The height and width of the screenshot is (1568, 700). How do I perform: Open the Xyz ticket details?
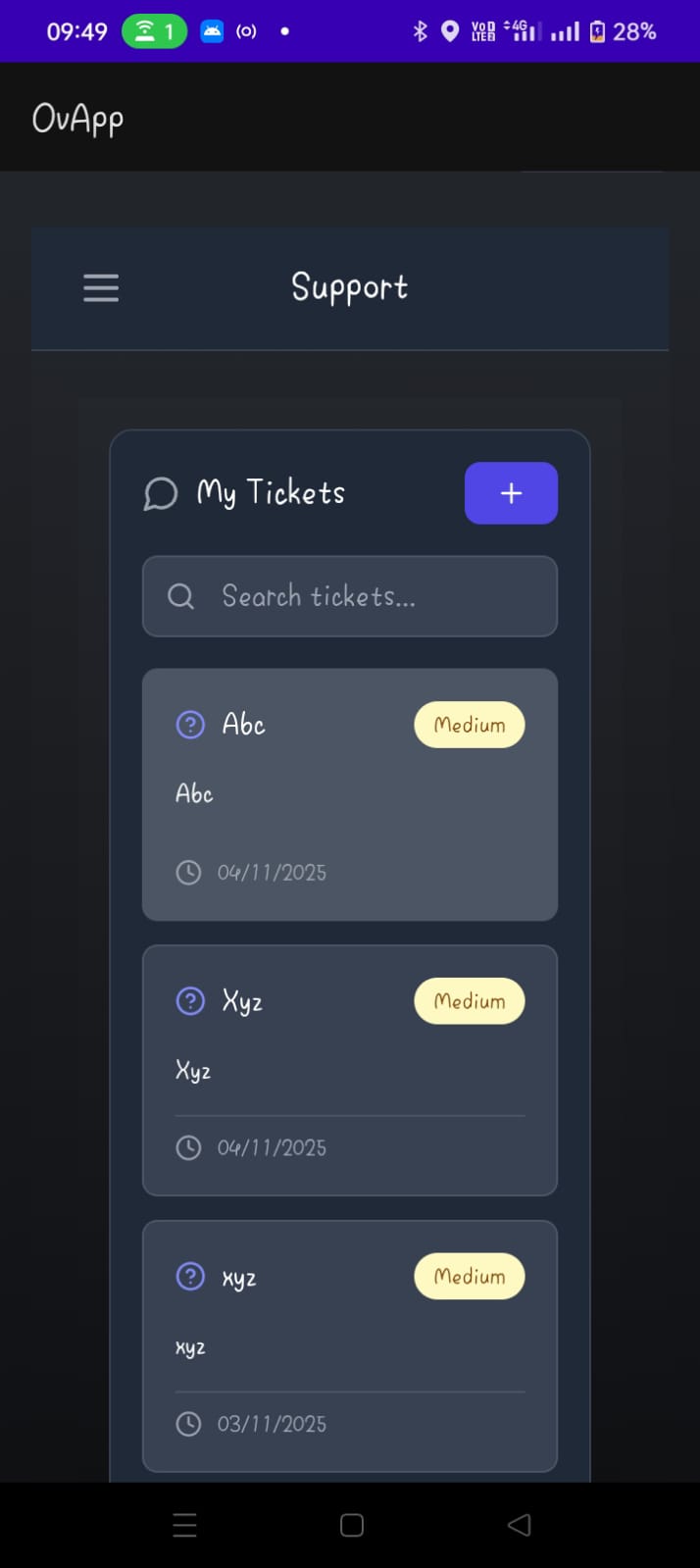click(x=350, y=1071)
